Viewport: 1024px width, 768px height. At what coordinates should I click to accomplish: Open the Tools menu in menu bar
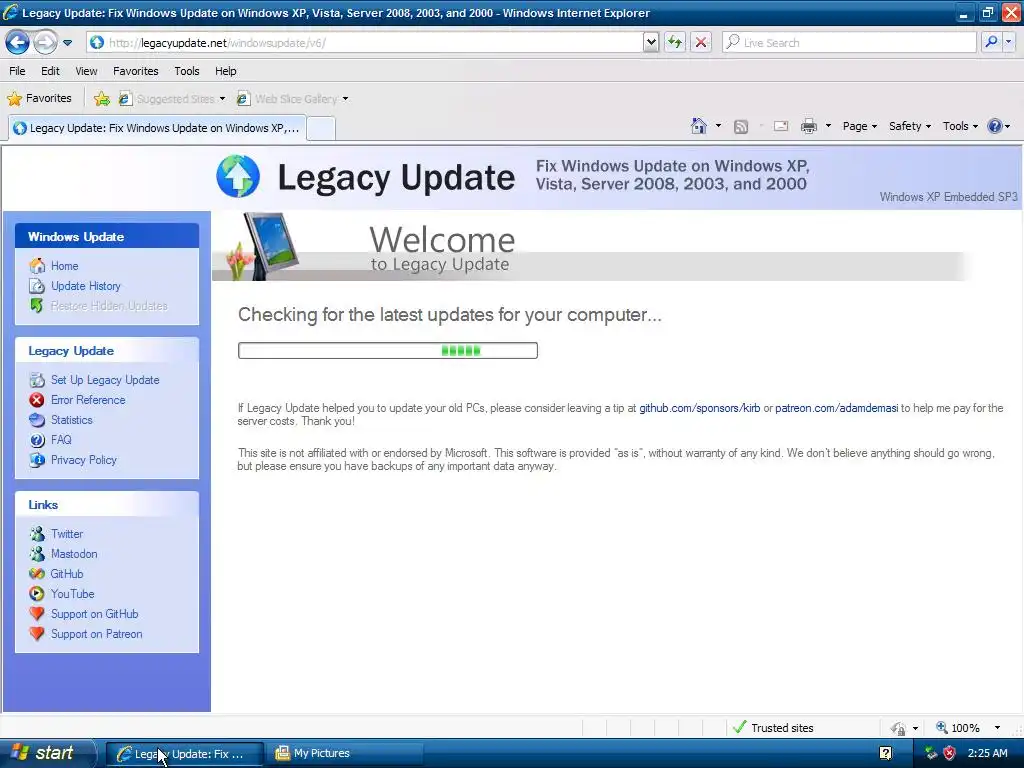[187, 71]
